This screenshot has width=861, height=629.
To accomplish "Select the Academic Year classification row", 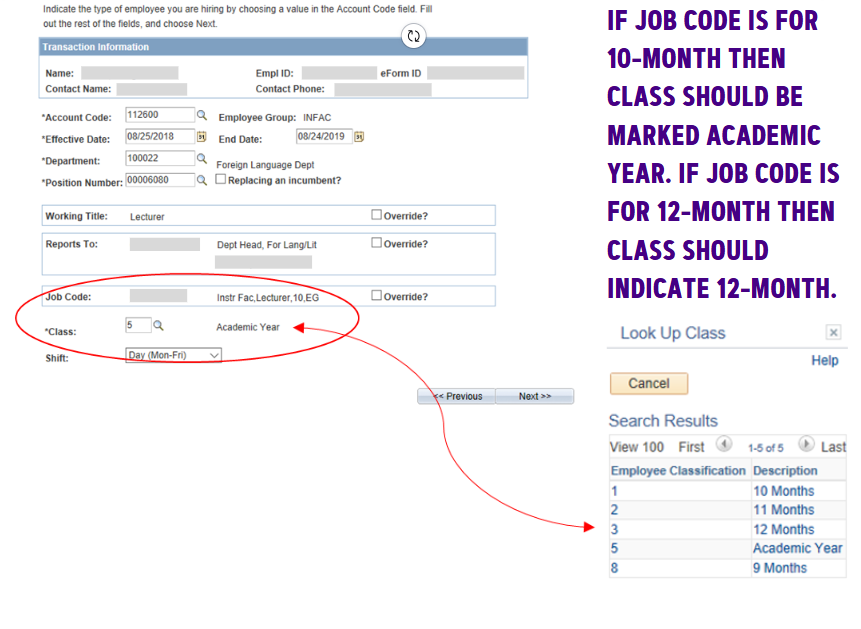I will [x=798, y=548].
